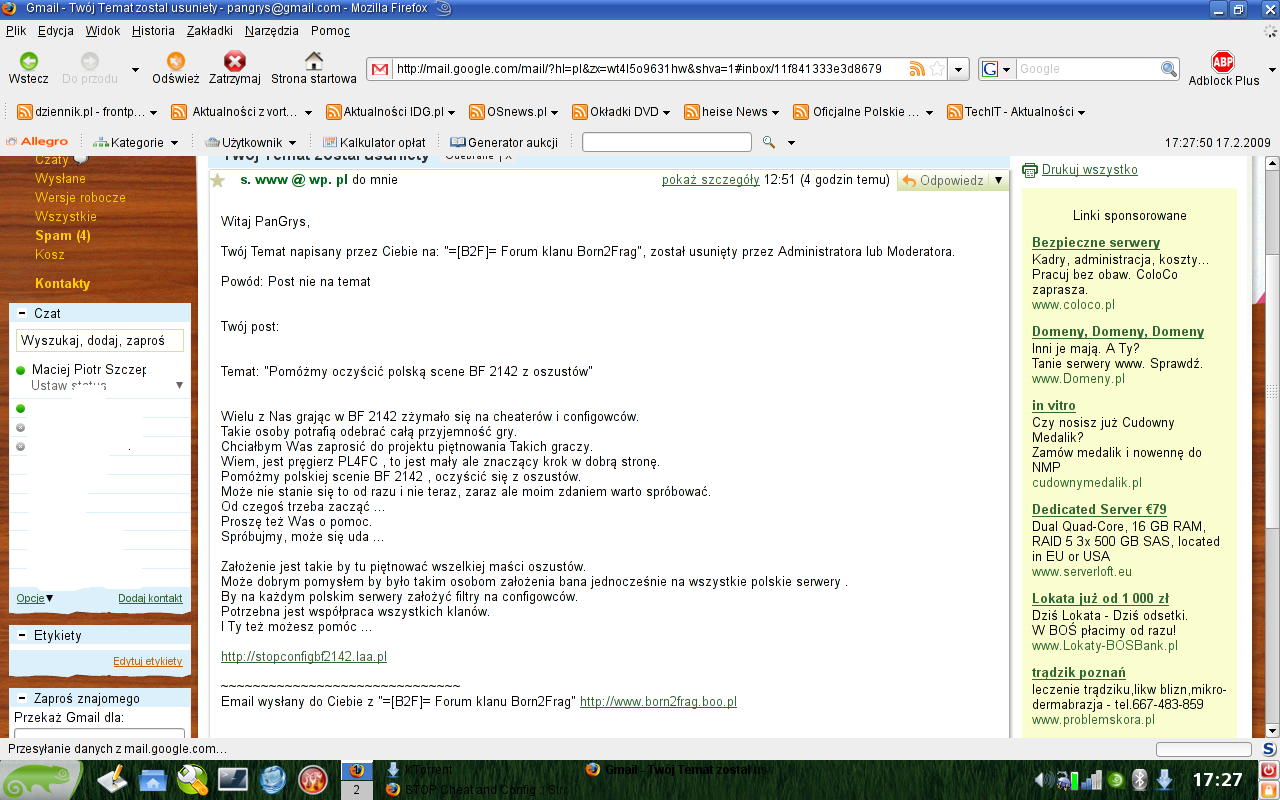
Task: Open the stopconfigbf2142.laa.pl link
Action: pos(304,657)
